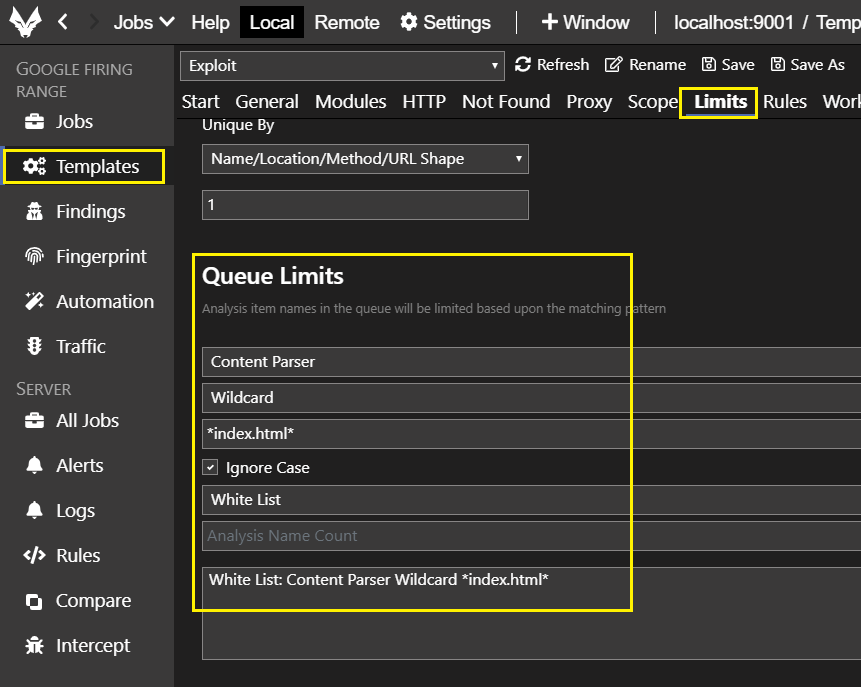Expand the Unique By dropdown
Image resolution: width=861 pixels, height=687 pixels.
click(365, 159)
